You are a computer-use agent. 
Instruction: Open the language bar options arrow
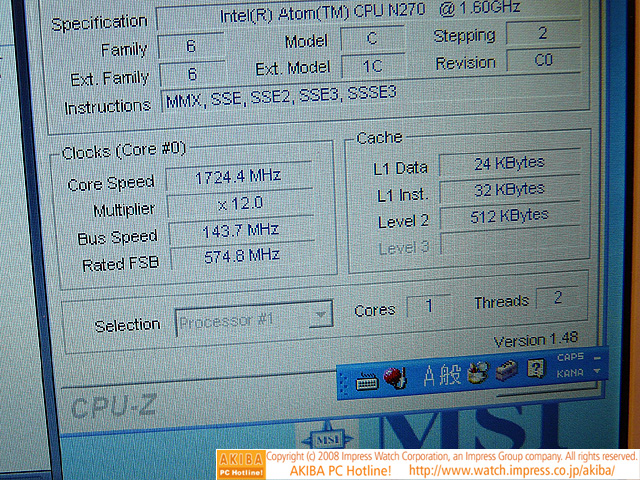tap(597, 371)
